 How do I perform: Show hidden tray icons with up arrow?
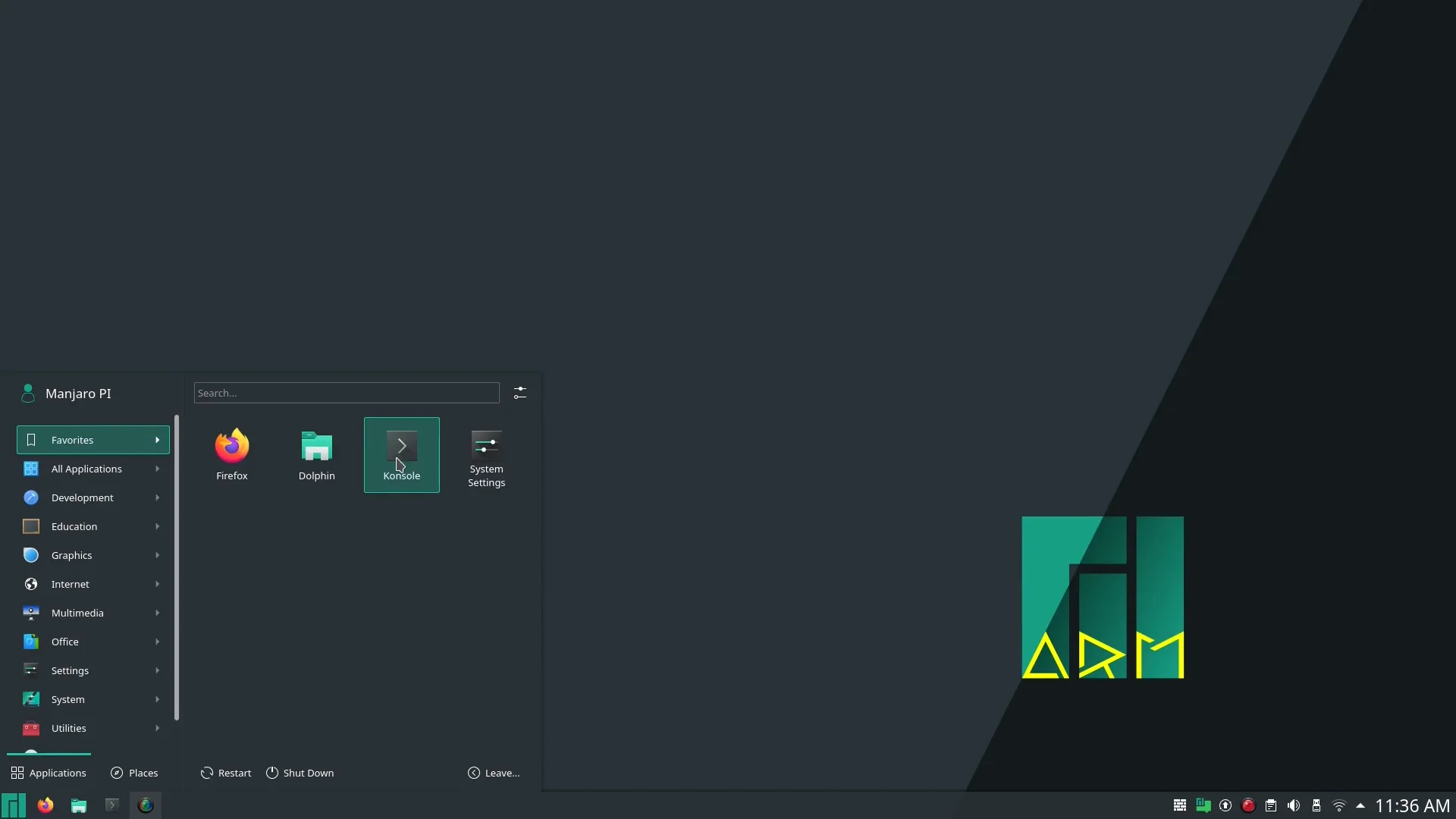[x=1360, y=805]
